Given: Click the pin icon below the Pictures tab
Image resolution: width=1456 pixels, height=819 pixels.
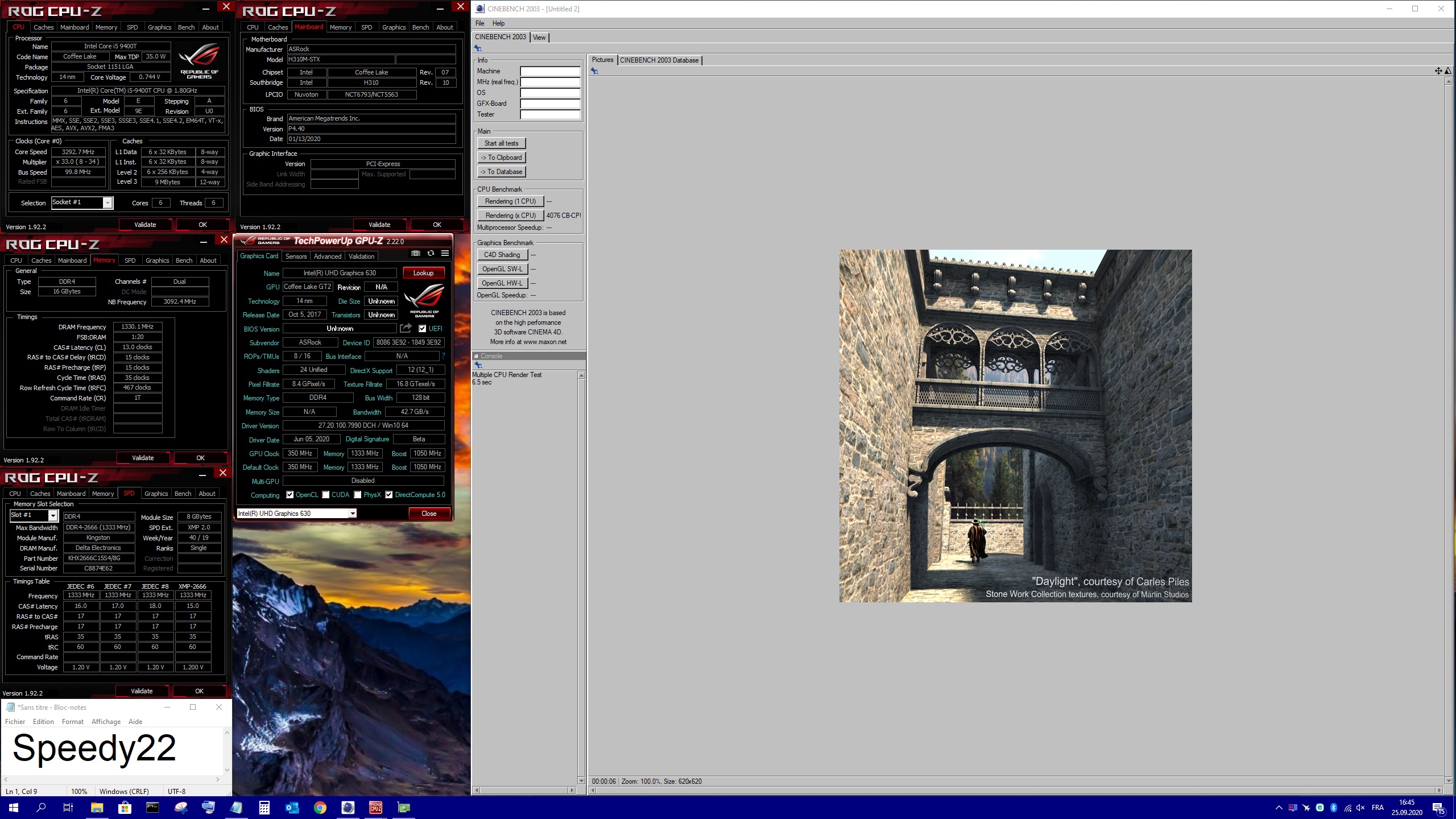Looking at the screenshot, I should (594, 71).
